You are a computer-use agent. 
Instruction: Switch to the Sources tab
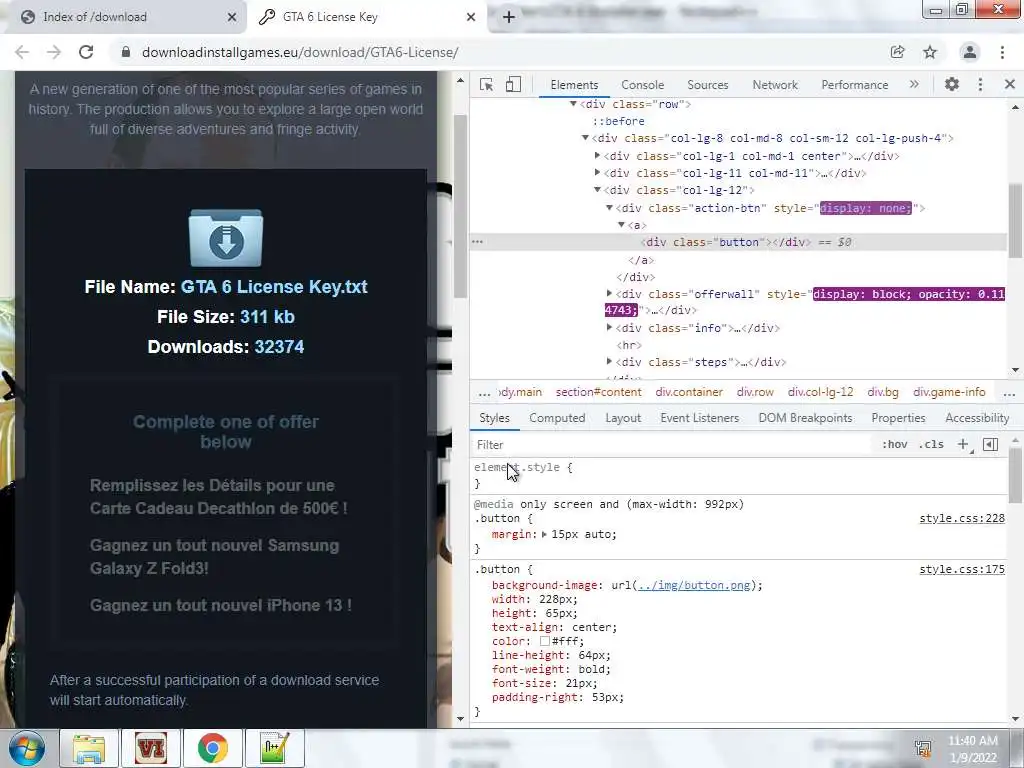[707, 85]
